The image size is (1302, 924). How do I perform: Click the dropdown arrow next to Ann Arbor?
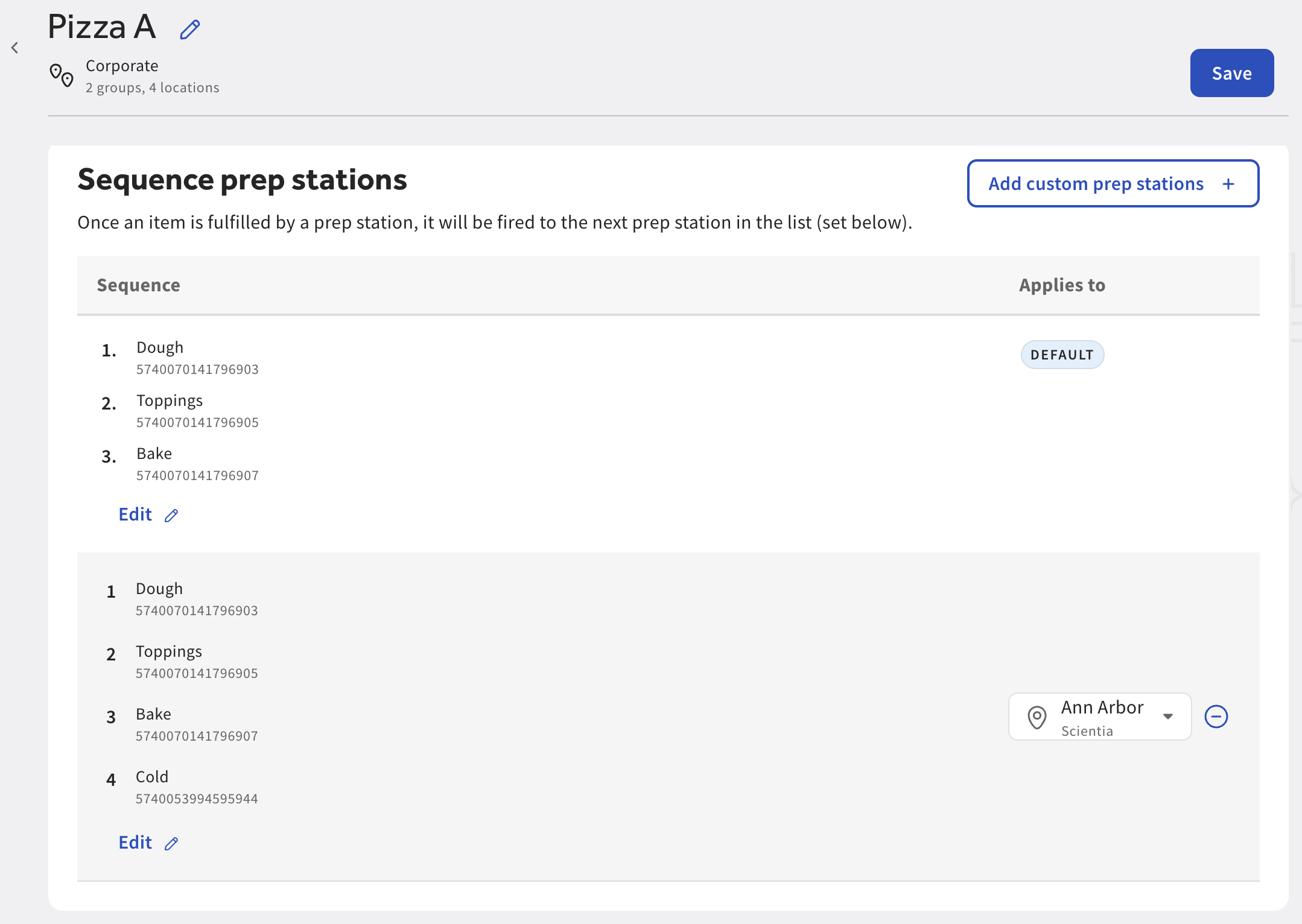[x=1168, y=717]
